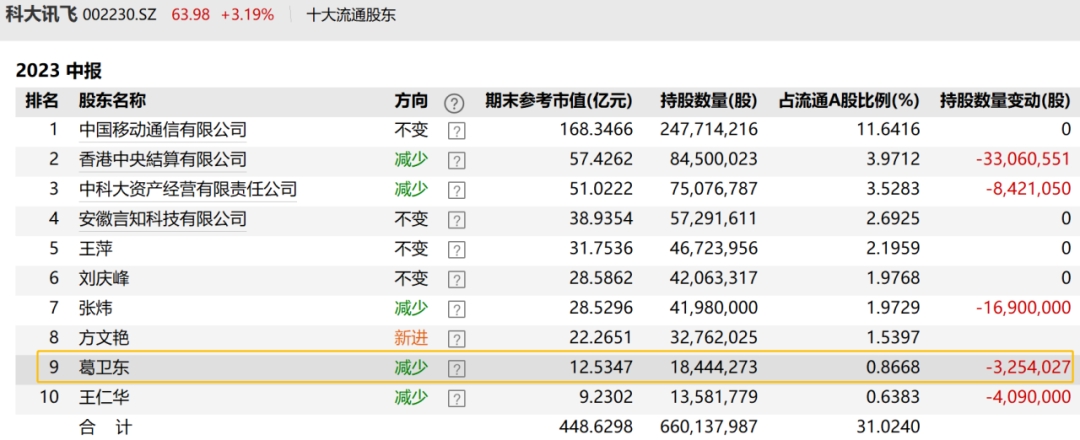
Task: Click the 合 计 total row label
Action: (104, 428)
